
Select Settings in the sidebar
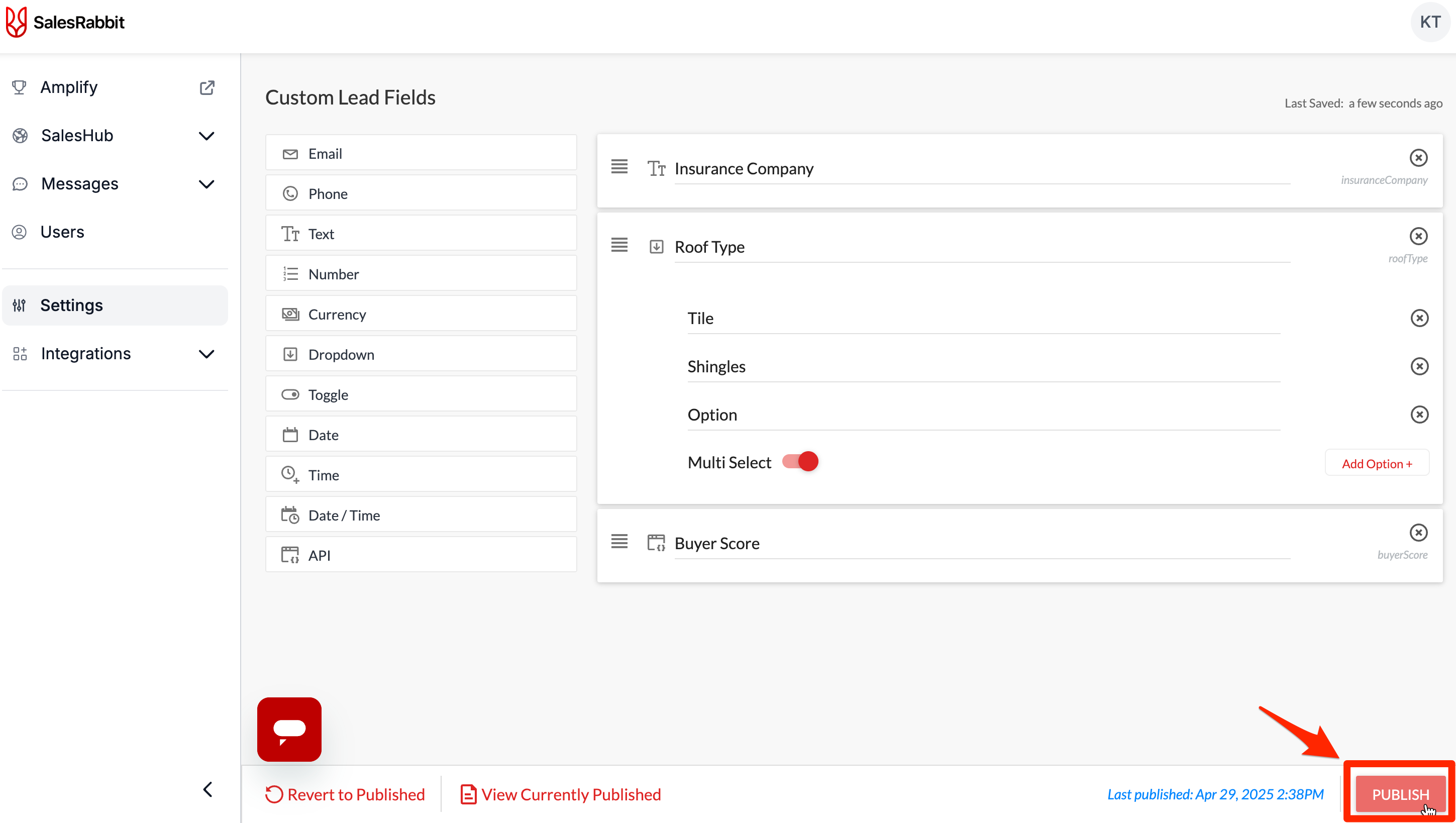pyautogui.click(x=116, y=305)
